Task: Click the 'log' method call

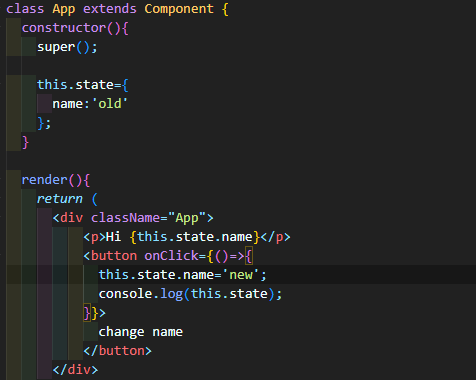Action: pyautogui.click(x=171, y=295)
